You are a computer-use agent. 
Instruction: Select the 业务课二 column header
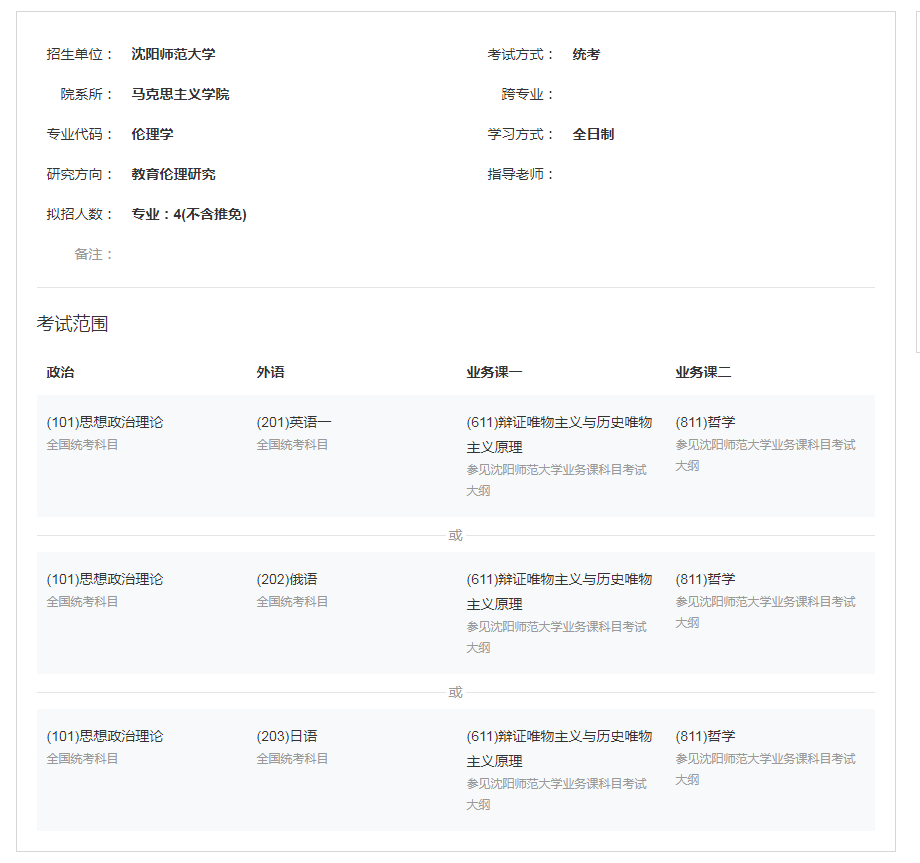(x=703, y=372)
